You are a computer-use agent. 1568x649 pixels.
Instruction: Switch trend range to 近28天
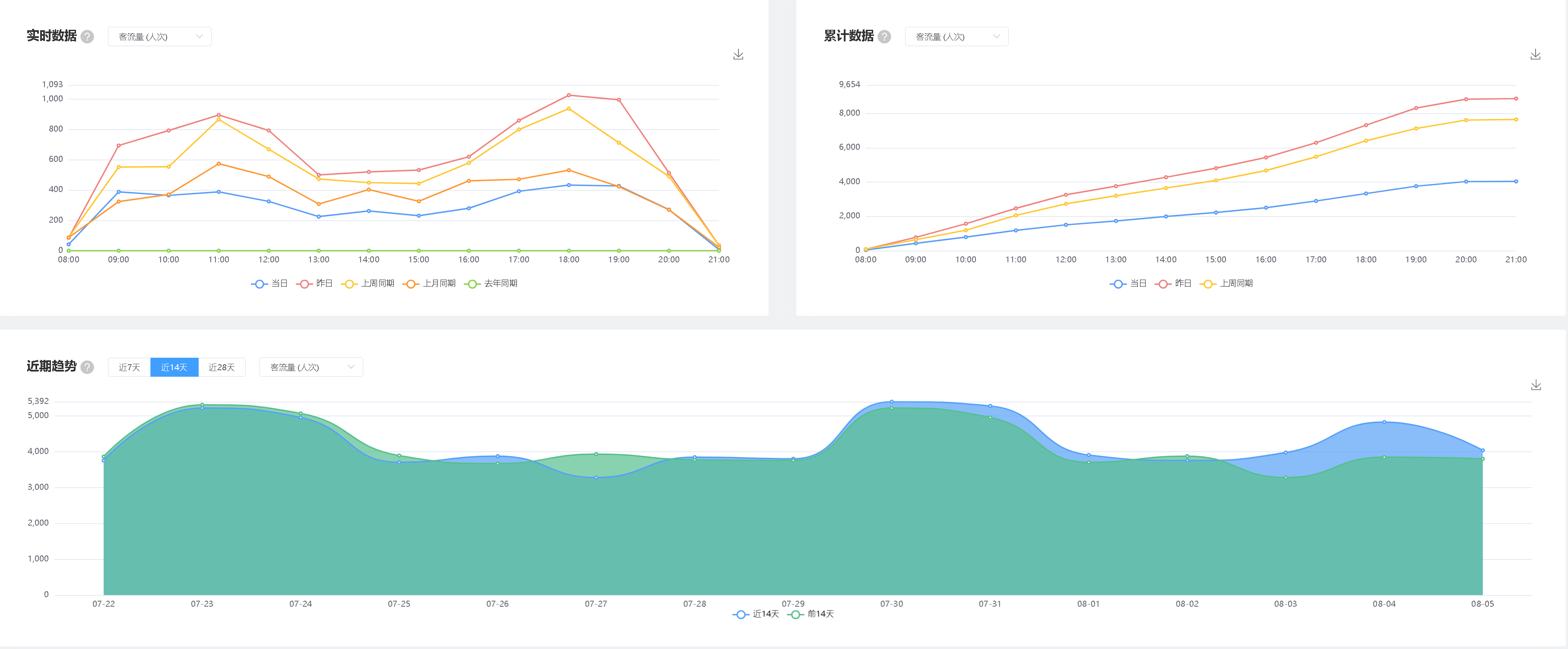coord(222,367)
